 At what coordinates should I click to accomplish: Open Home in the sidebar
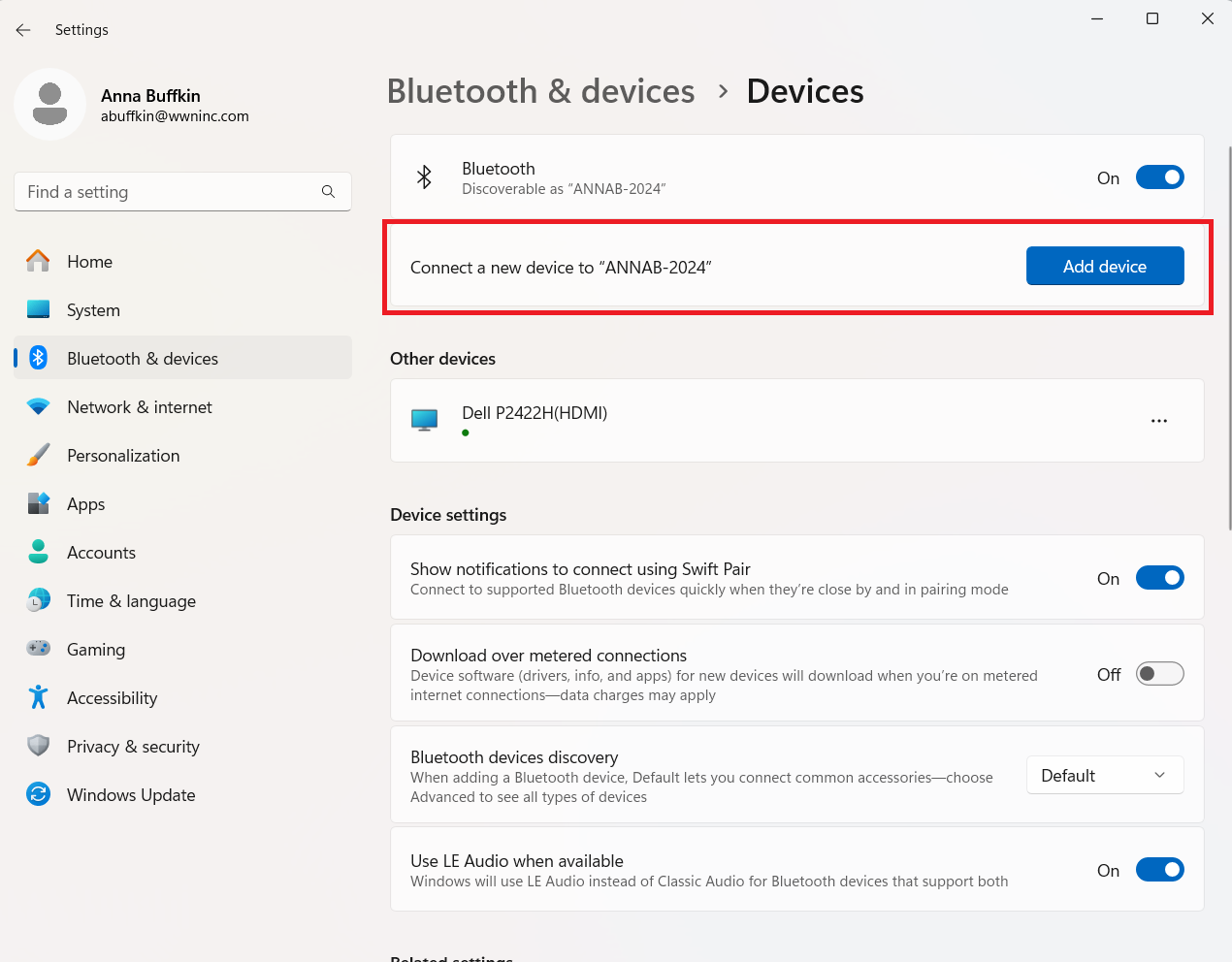point(182,261)
